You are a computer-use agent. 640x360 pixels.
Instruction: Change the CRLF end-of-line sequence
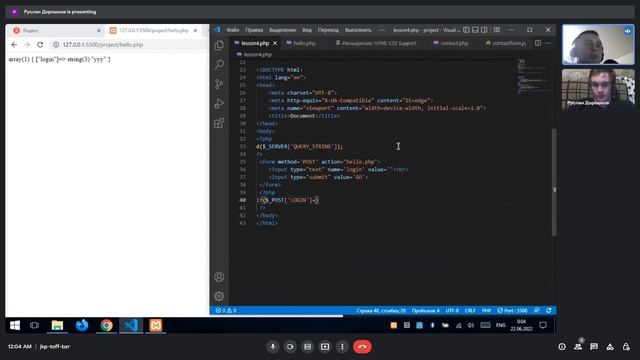point(470,311)
